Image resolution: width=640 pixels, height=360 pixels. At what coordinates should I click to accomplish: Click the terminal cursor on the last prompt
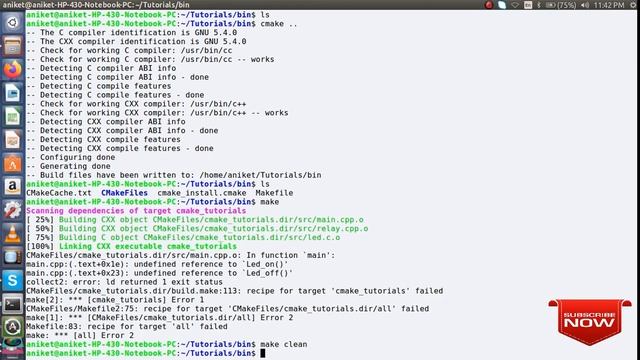(x=262, y=353)
